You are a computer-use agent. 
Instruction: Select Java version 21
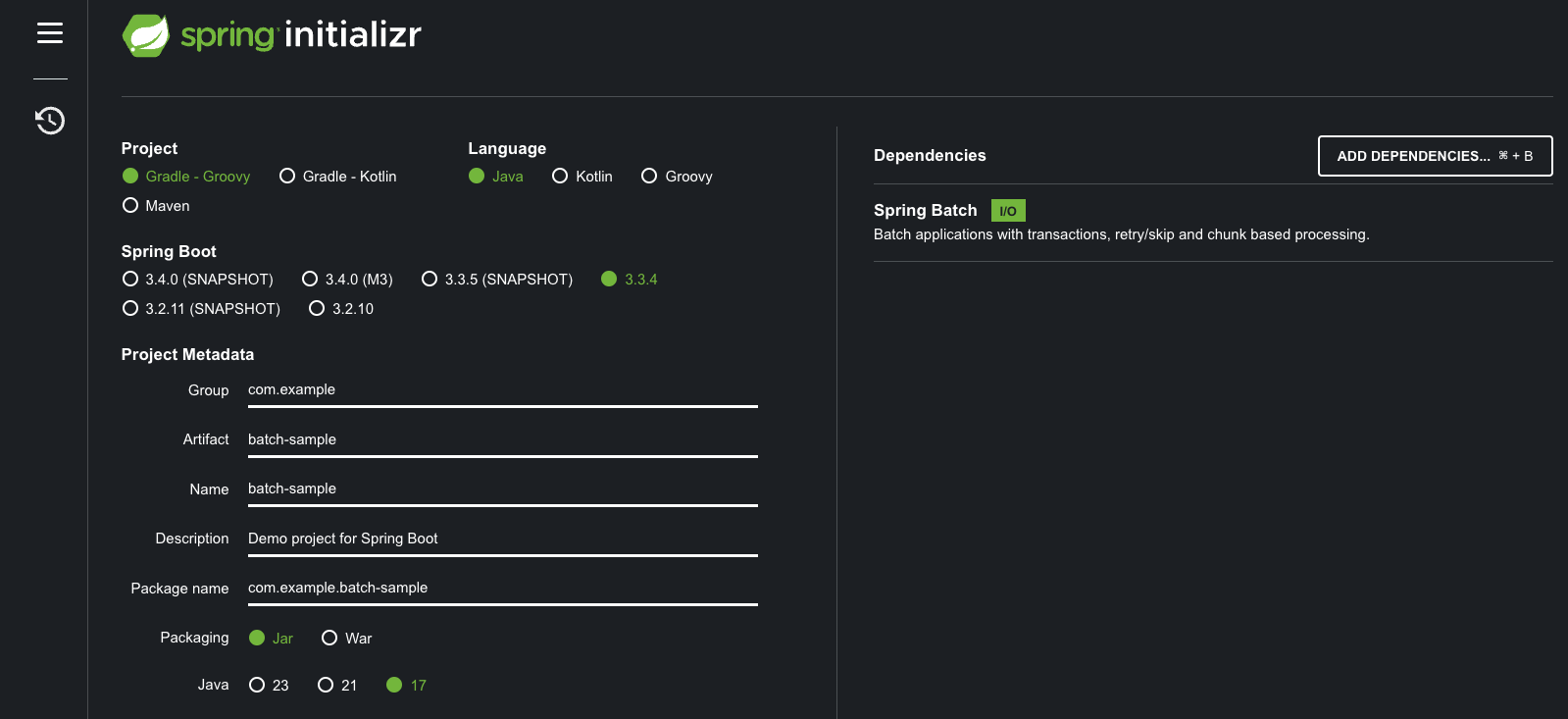click(x=337, y=686)
